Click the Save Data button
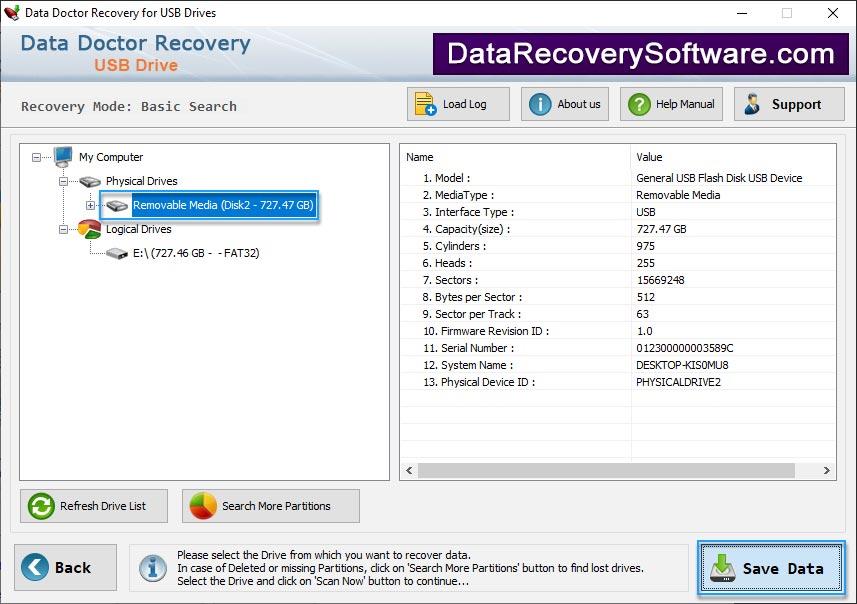 click(771, 568)
